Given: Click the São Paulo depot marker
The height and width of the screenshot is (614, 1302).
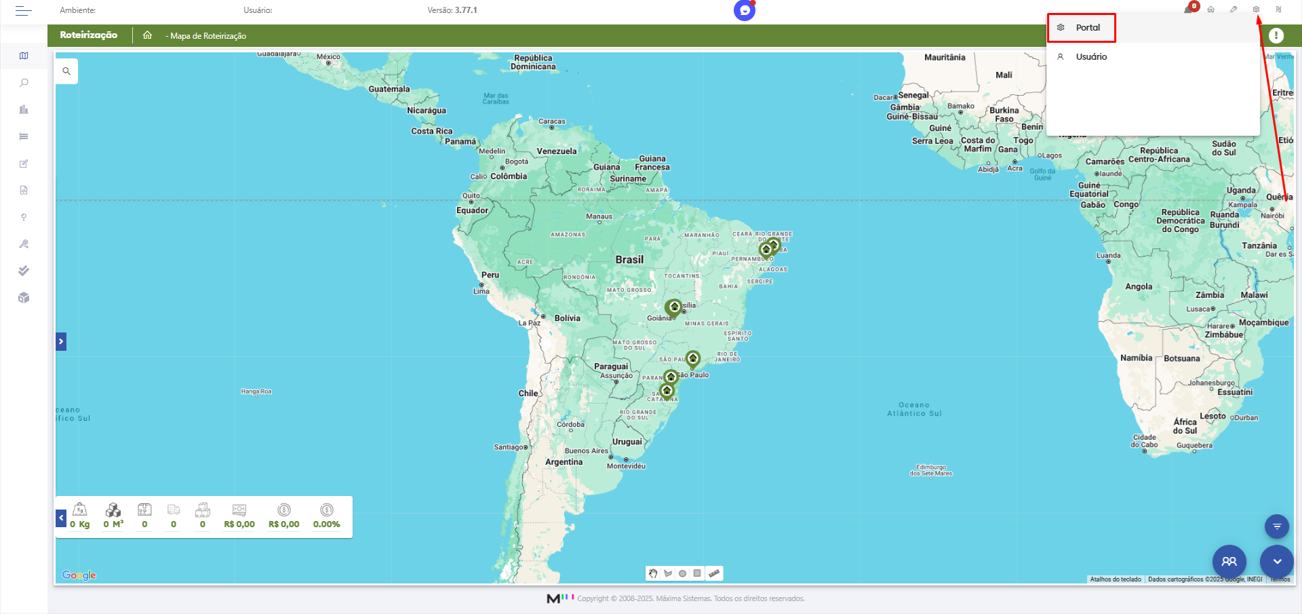Looking at the screenshot, I should [693, 359].
